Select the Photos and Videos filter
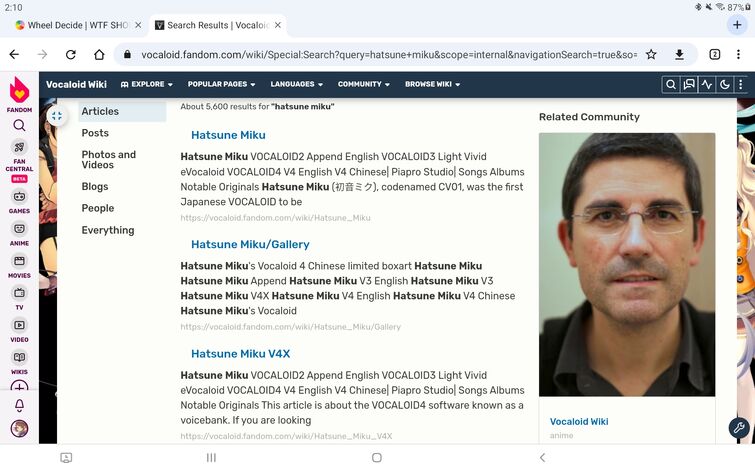This screenshot has width=755, height=472. click(108, 160)
